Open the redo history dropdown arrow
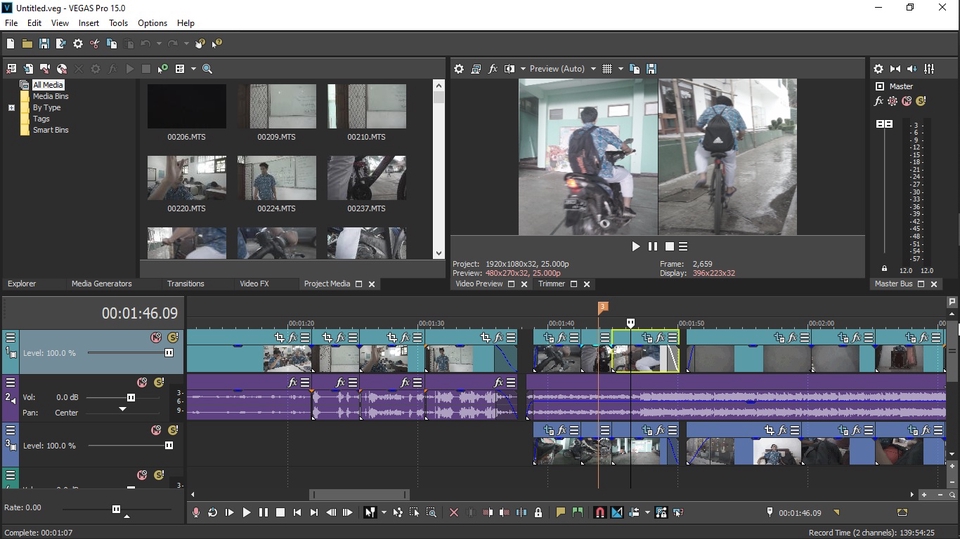The height and width of the screenshot is (539, 960). (x=187, y=43)
